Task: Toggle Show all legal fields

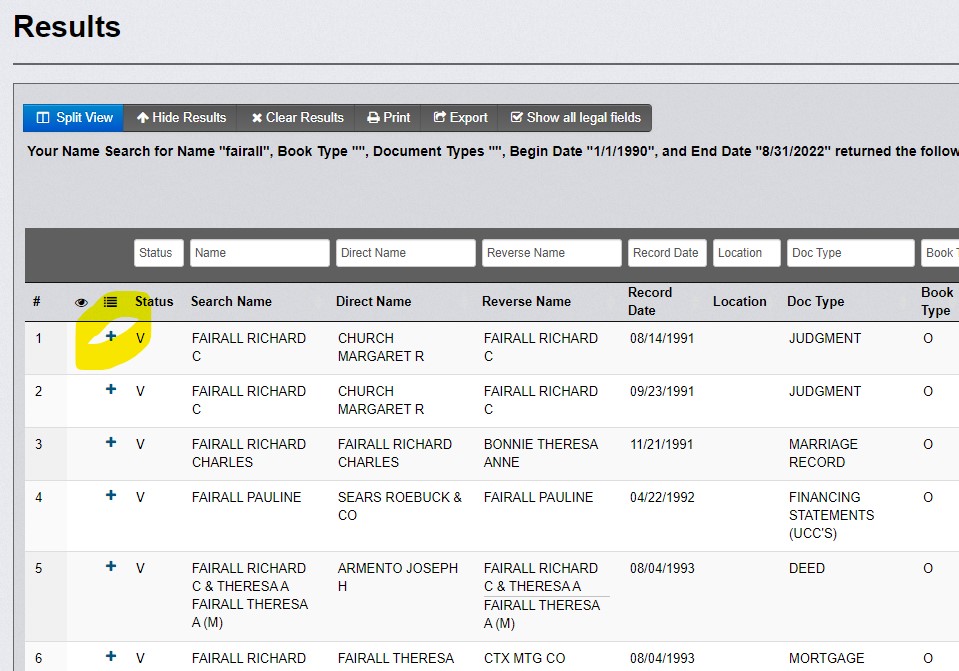Action: [575, 117]
